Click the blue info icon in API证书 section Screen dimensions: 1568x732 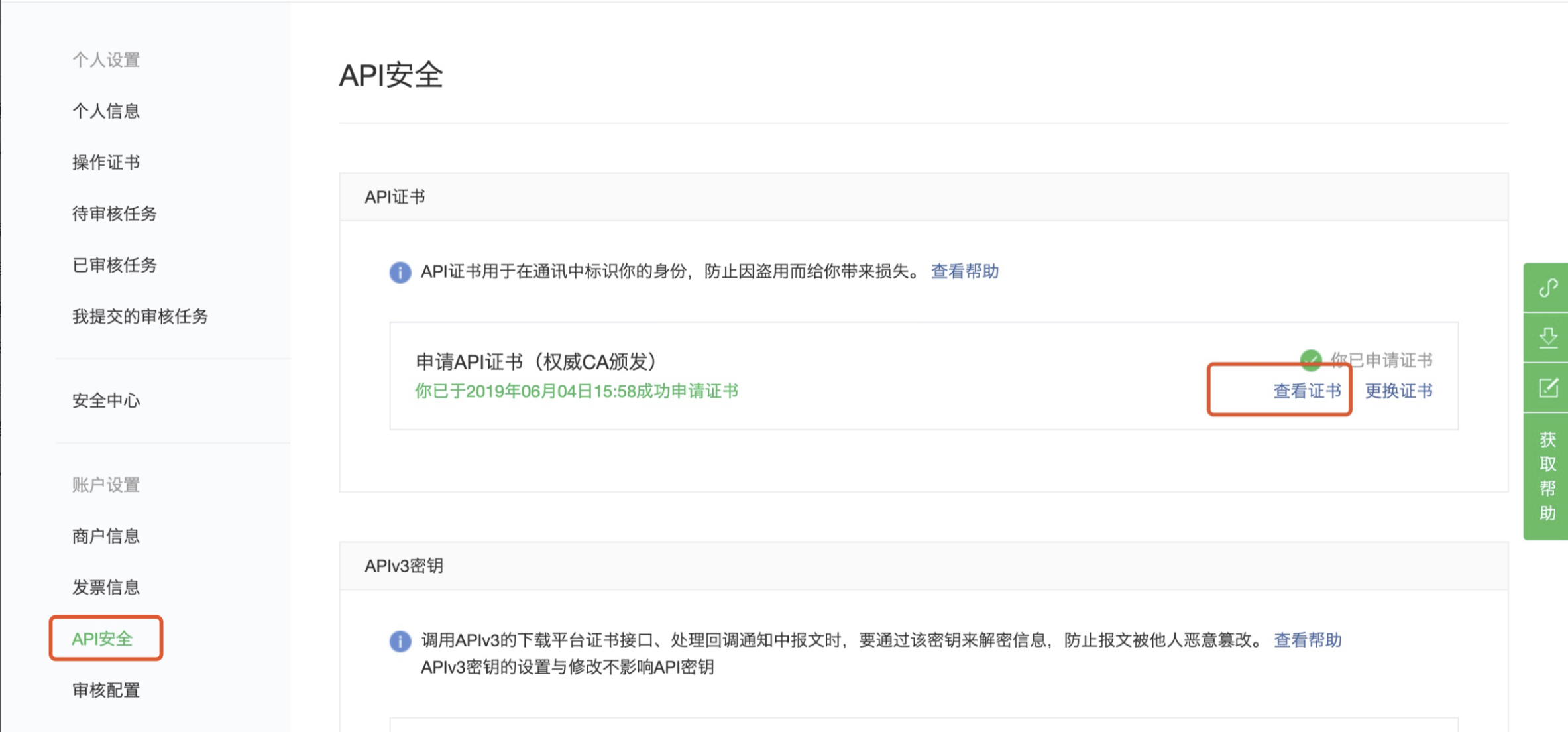click(400, 272)
